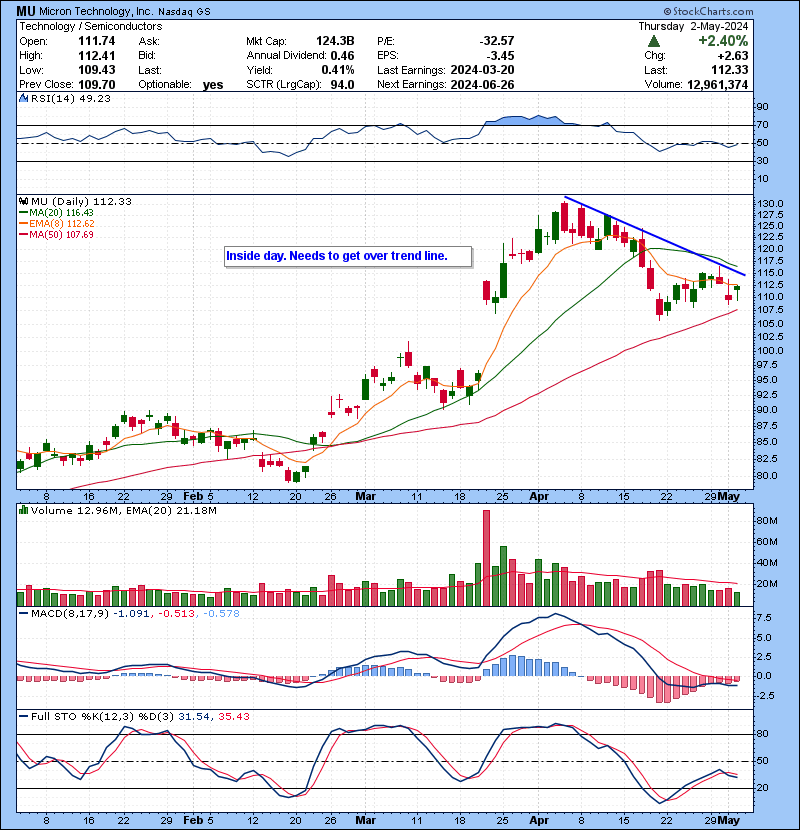
Task: Click the Micron Technology, Inc. company name
Action: (96, 11)
